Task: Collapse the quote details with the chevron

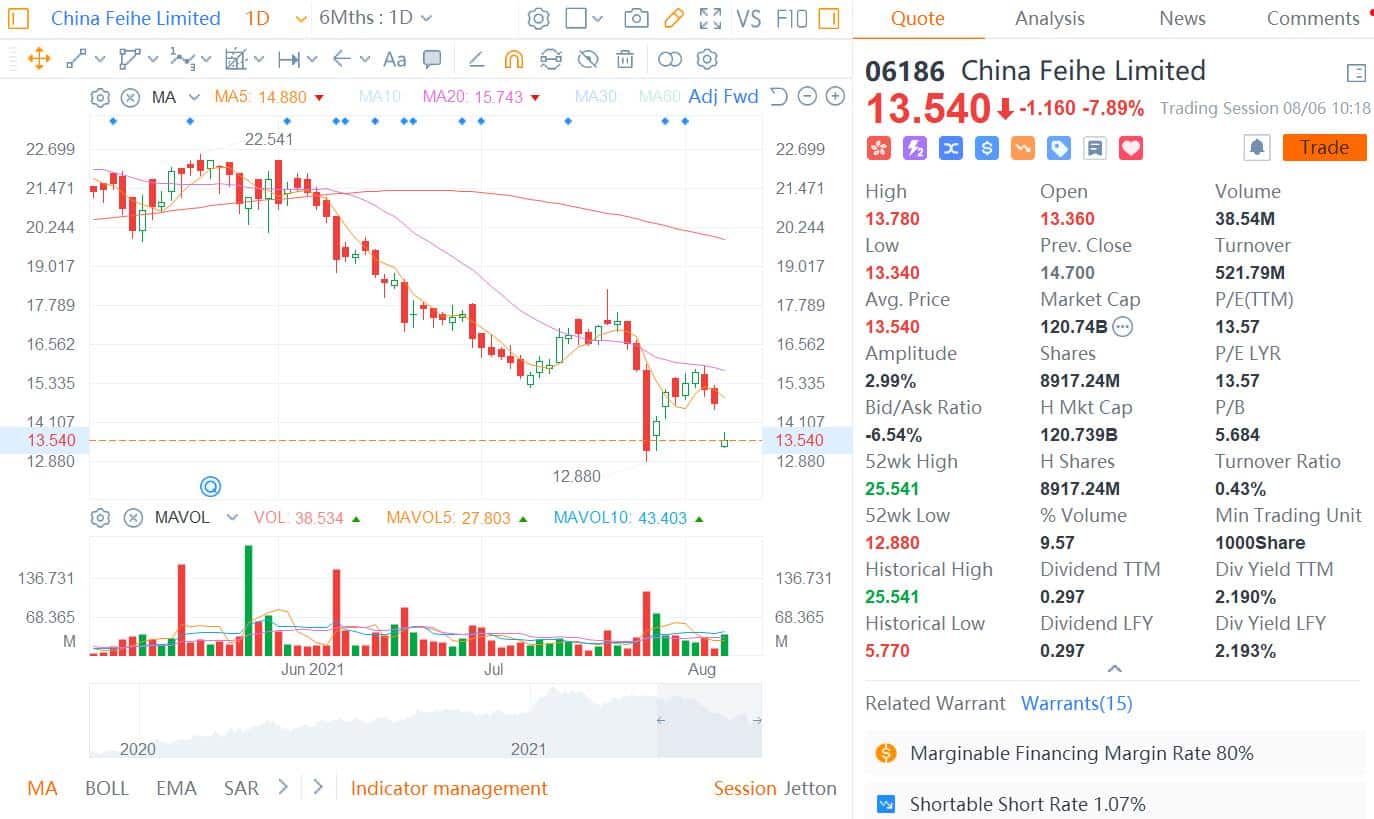Action: tap(1114, 669)
